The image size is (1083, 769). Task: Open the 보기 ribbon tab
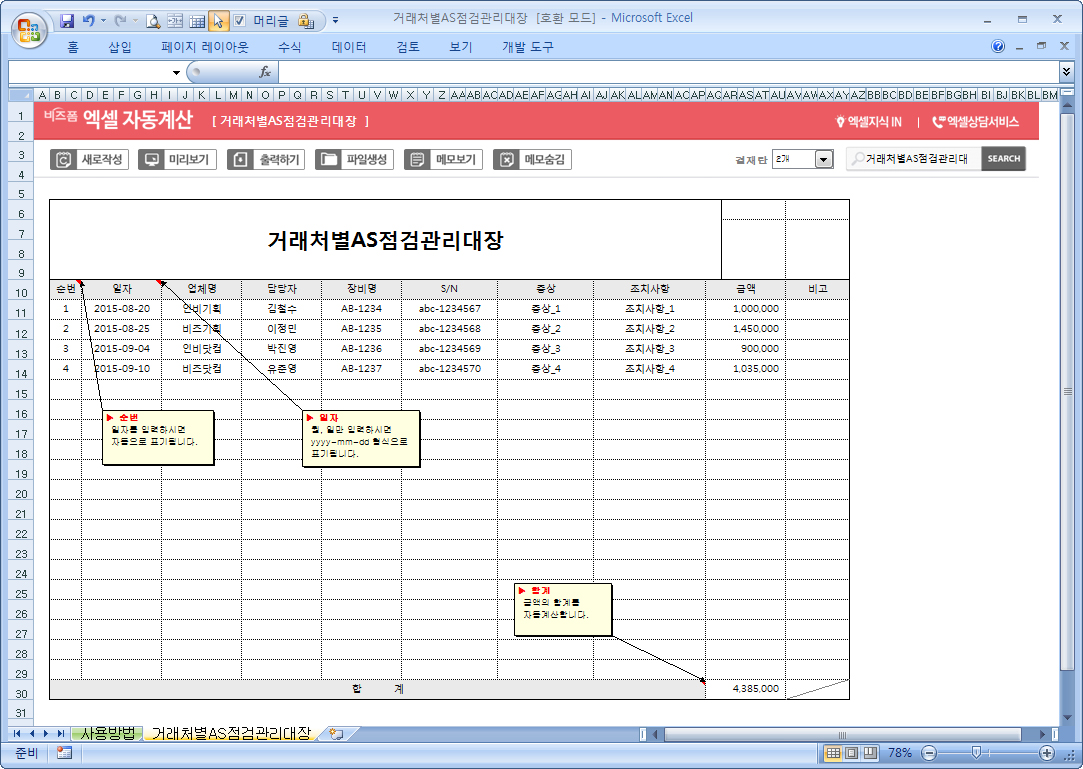461,47
